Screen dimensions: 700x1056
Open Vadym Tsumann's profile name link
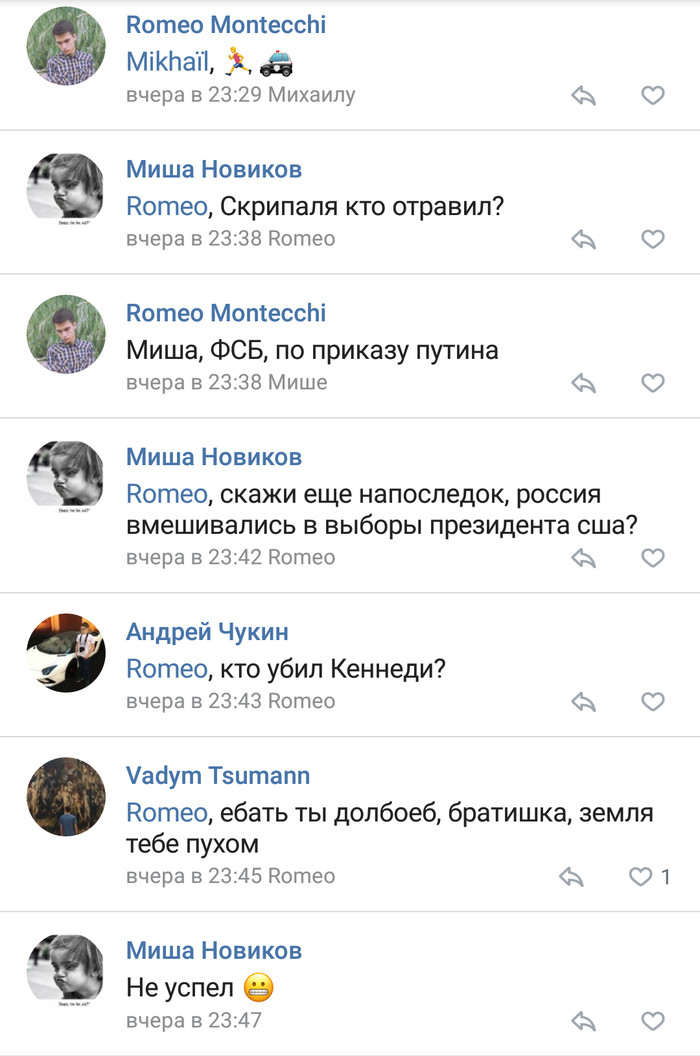point(218,775)
